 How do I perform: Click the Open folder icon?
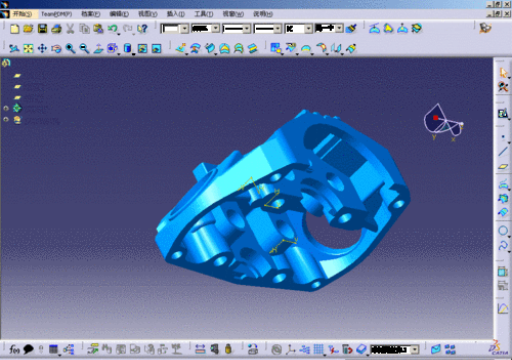coord(28,29)
